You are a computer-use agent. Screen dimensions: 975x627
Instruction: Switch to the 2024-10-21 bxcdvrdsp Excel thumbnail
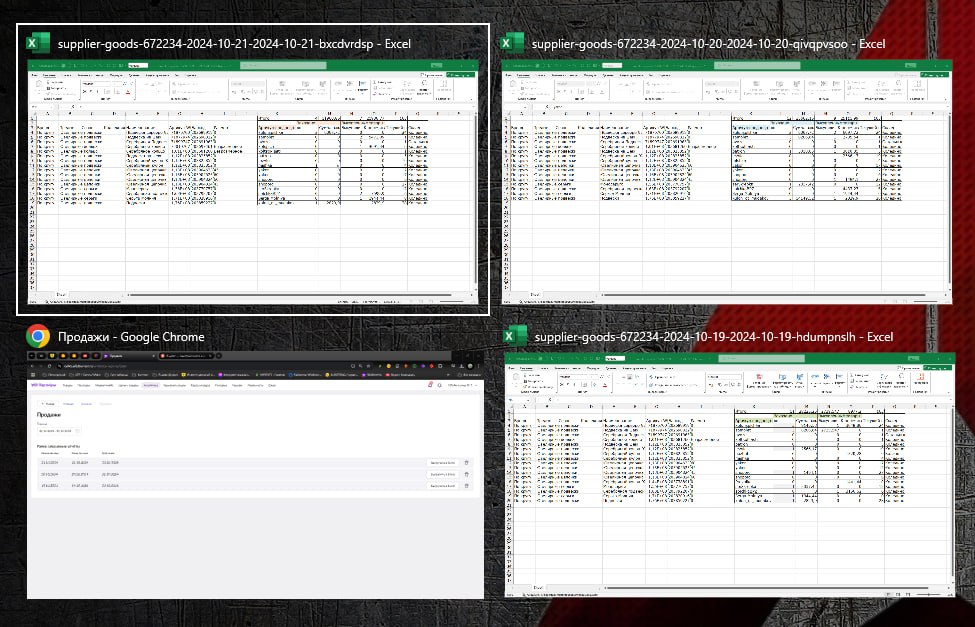click(253, 183)
